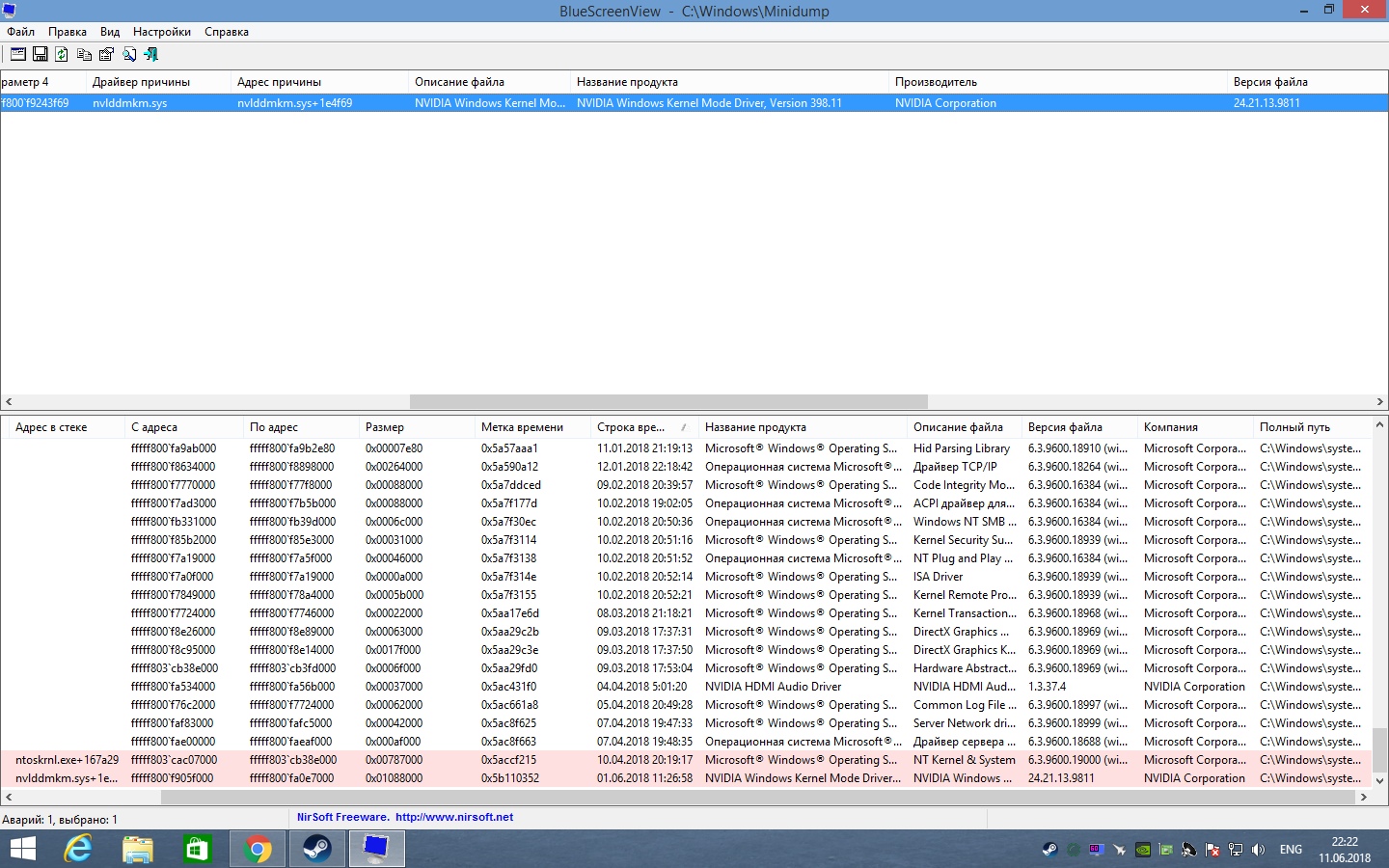Sort lower pane by 'Размер' column
The height and width of the screenshot is (868, 1389).
[417, 427]
